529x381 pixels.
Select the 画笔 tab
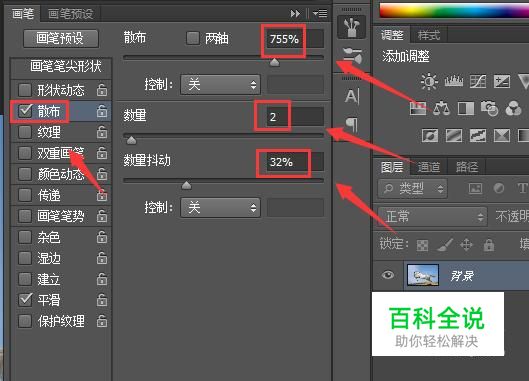(x=23, y=14)
